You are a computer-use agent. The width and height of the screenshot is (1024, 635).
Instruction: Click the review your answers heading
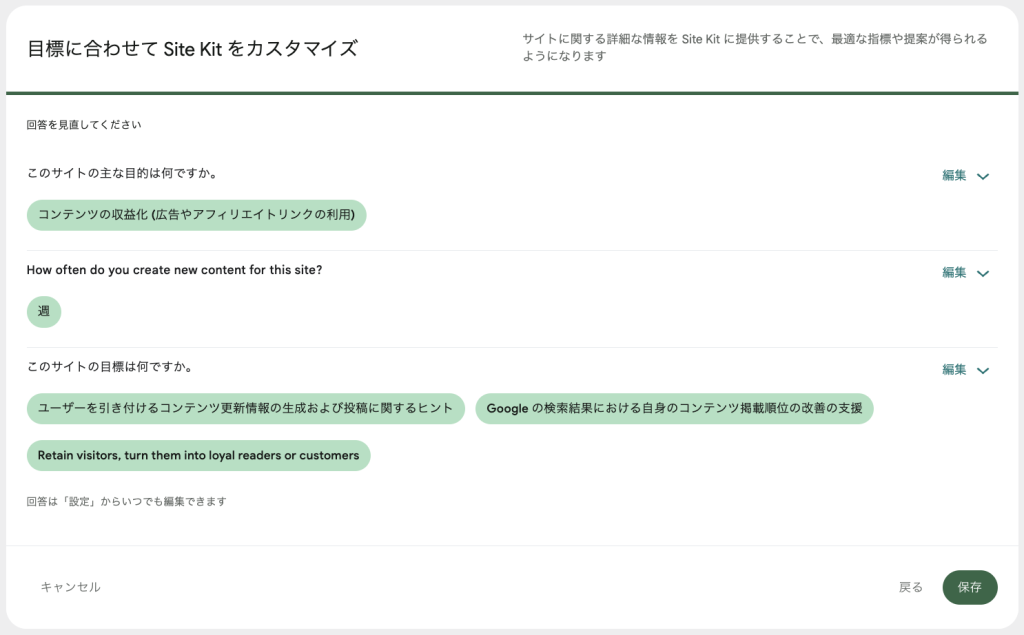[84, 124]
